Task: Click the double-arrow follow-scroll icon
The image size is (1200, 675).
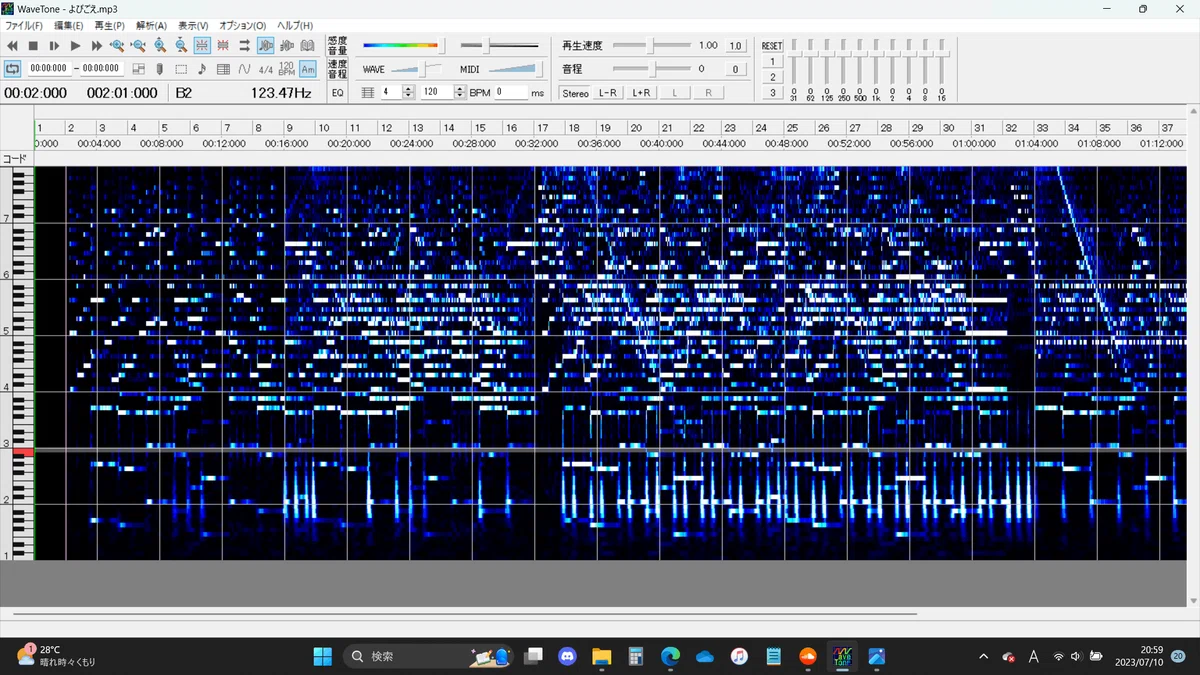Action: point(244,46)
